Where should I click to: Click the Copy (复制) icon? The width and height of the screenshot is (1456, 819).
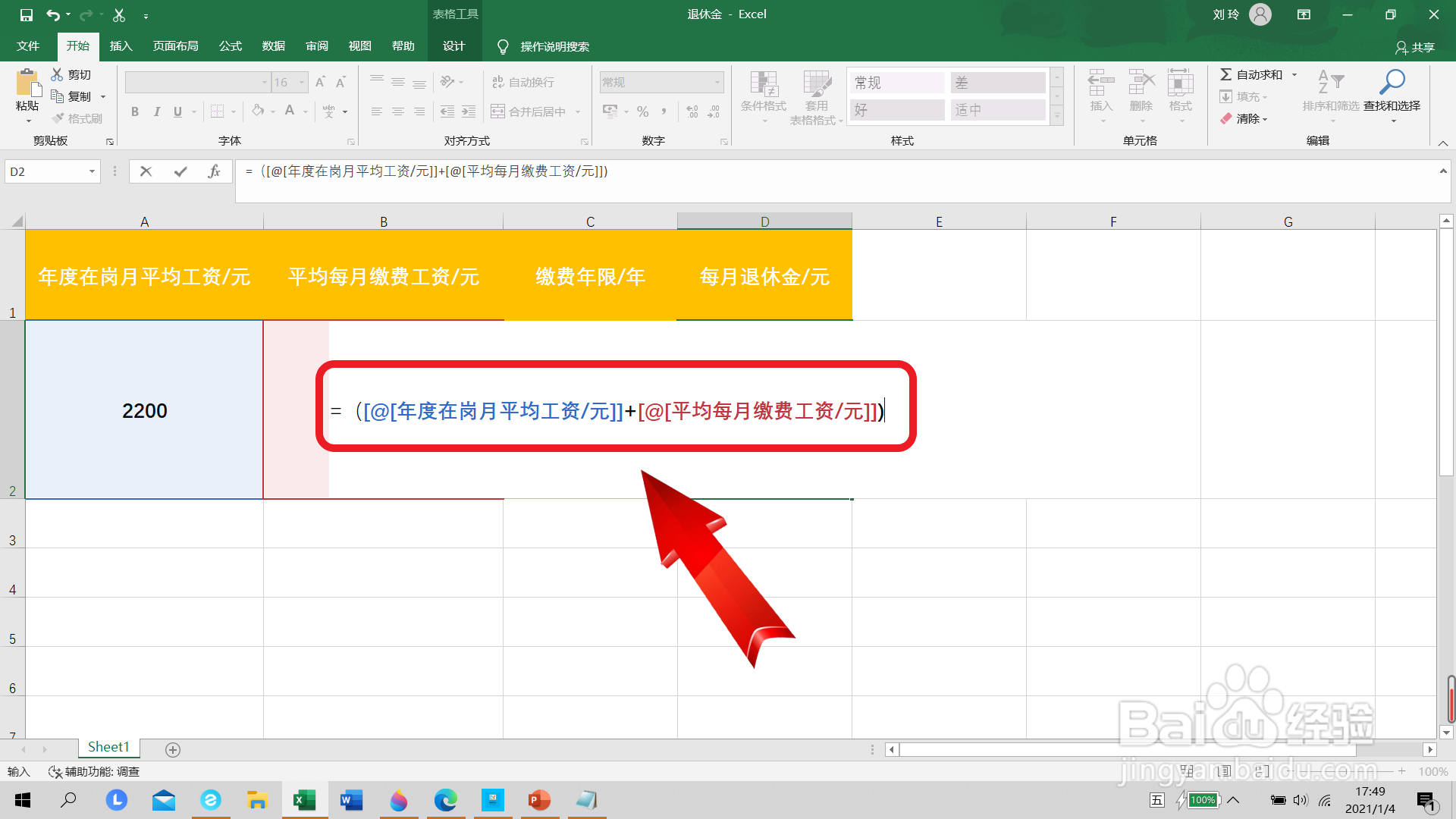tap(57, 96)
